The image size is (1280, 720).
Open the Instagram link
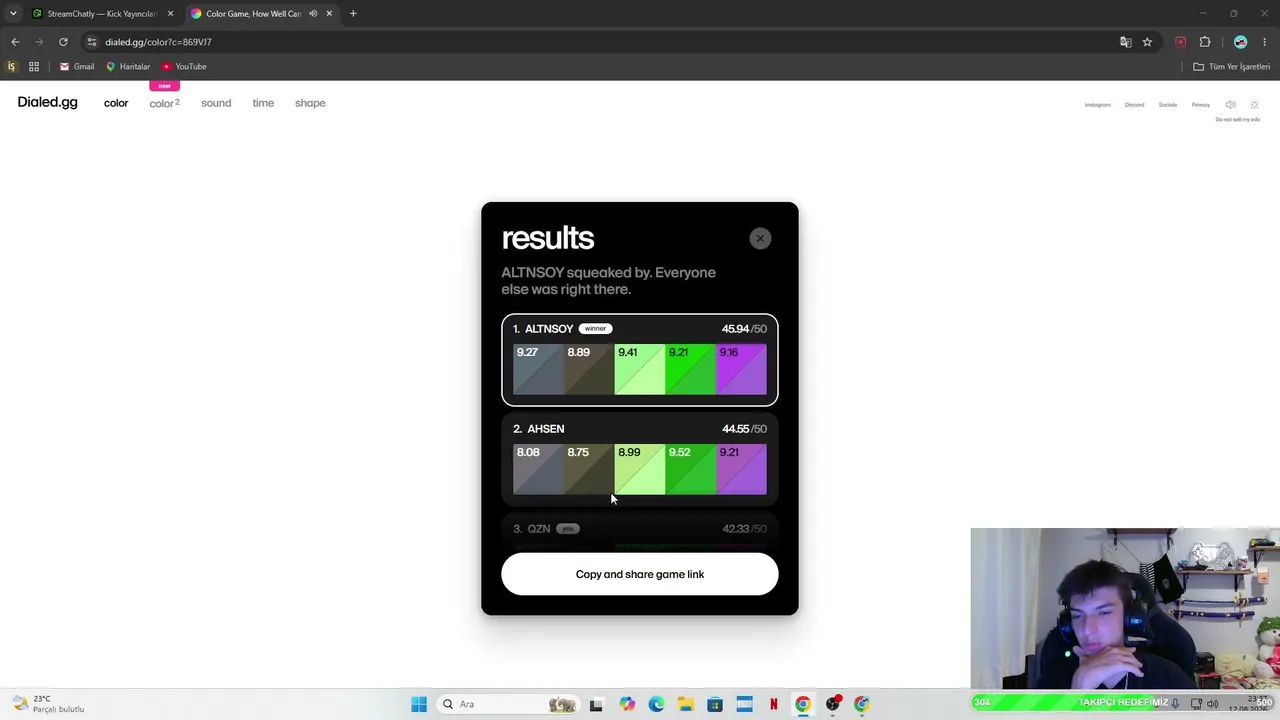1098,105
